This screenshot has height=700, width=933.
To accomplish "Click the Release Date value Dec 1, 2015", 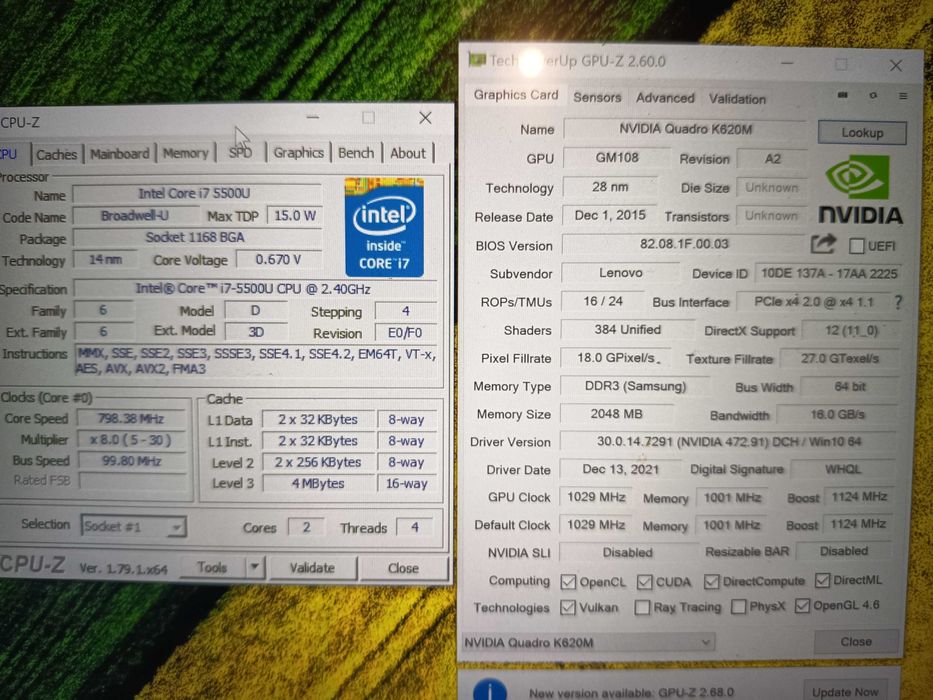I will click(610, 215).
